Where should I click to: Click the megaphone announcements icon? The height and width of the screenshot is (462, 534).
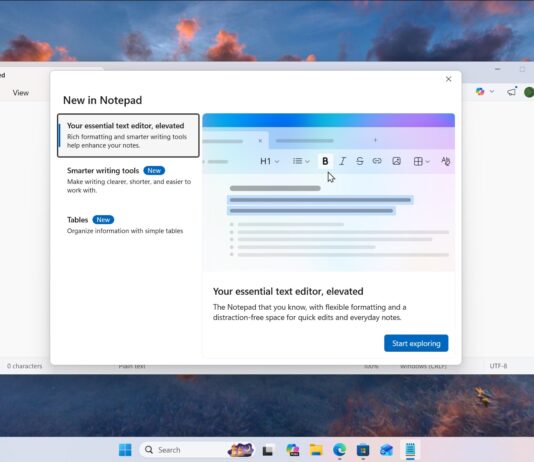click(x=512, y=92)
